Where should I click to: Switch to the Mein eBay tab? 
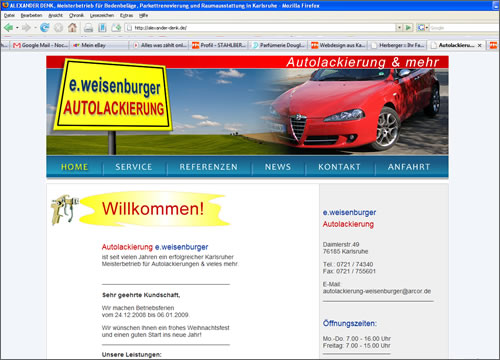pos(99,45)
